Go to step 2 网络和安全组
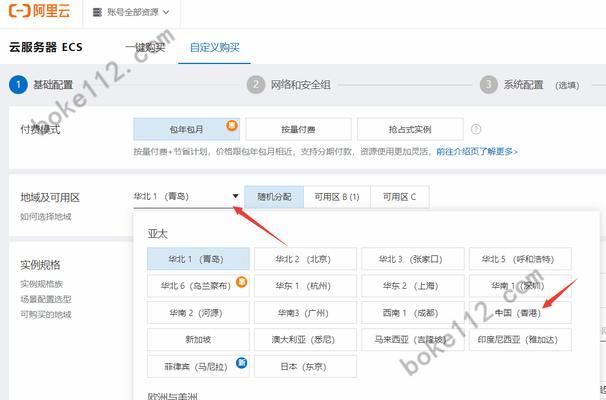 [289, 85]
